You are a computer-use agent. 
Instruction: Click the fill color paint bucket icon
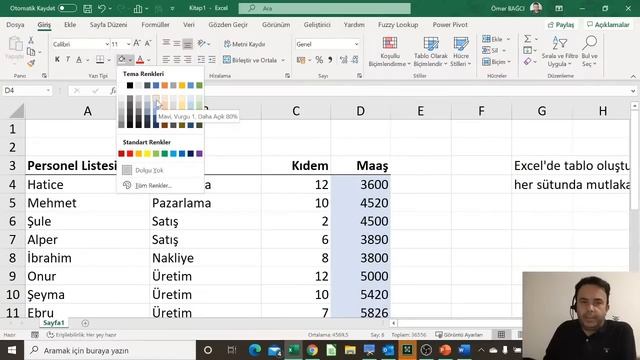tap(122, 60)
